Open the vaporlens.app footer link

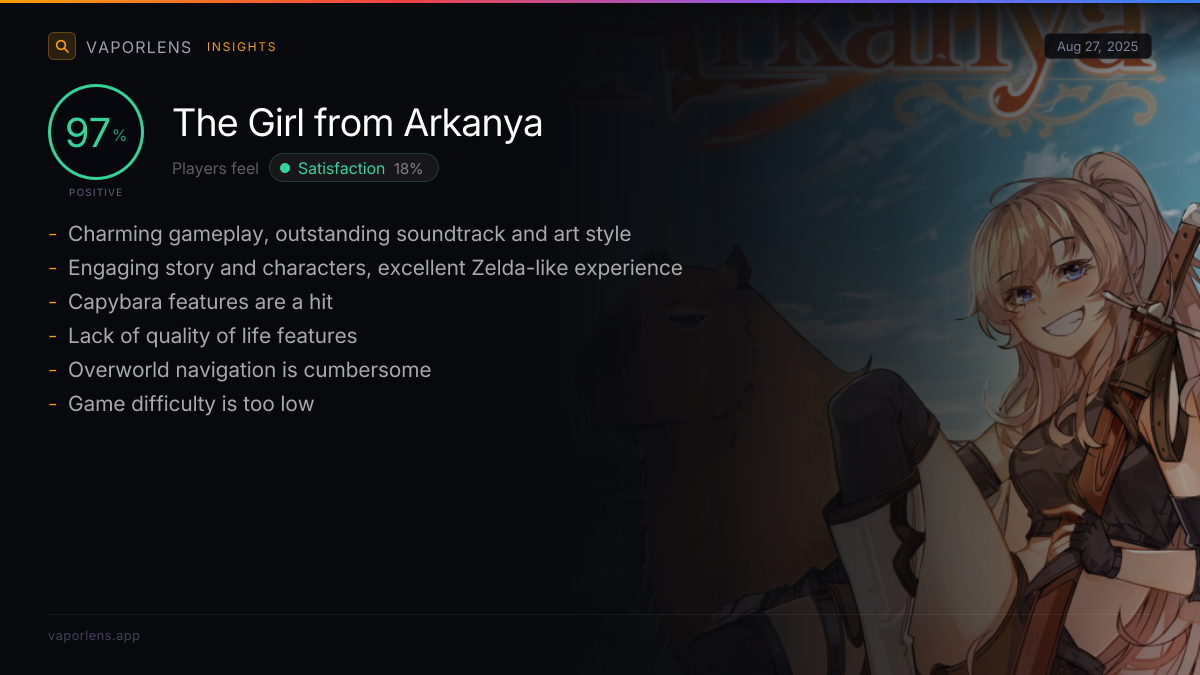[94, 635]
